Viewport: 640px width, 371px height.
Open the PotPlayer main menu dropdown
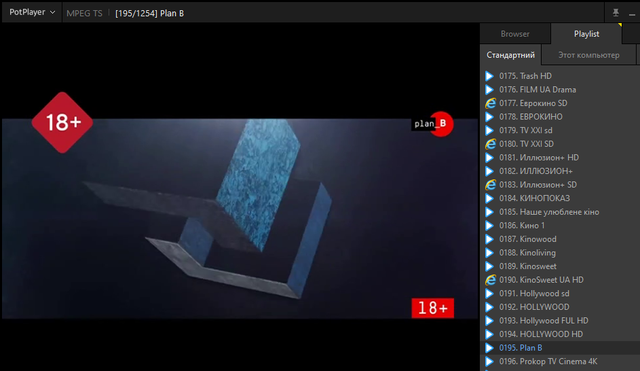pos(32,12)
